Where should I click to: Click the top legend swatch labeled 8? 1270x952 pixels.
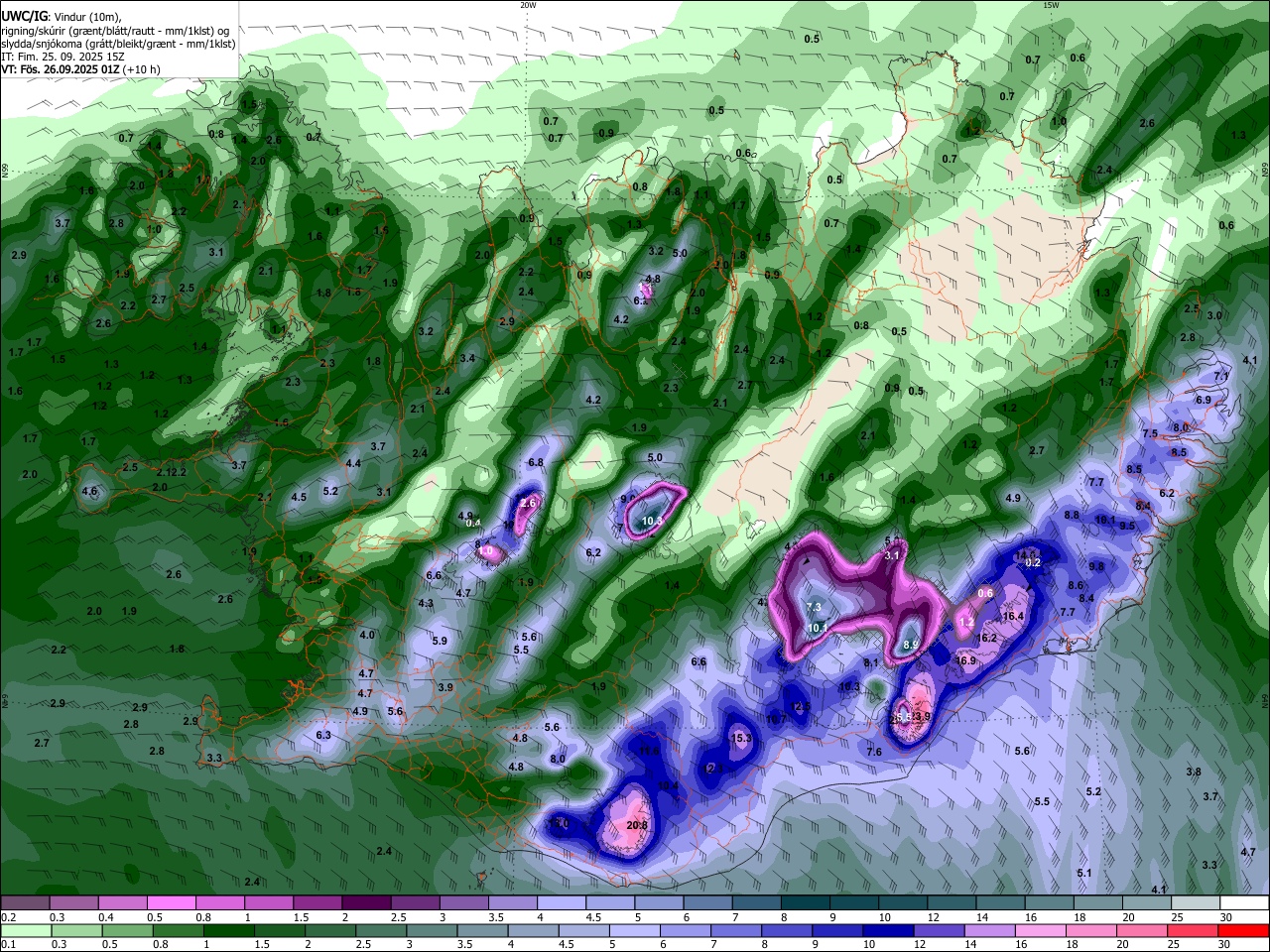point(806,903)
